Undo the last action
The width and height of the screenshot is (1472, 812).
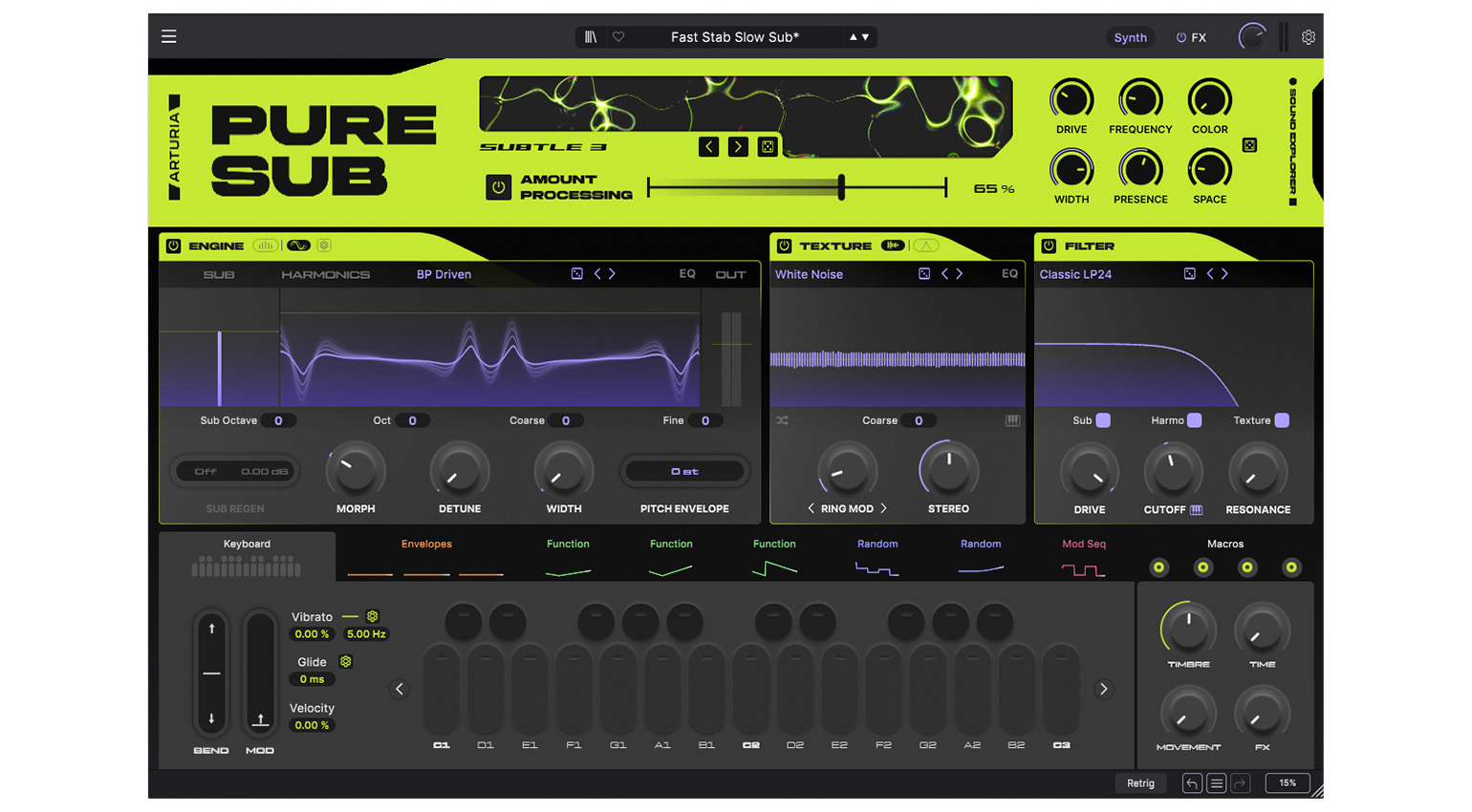(x=1192, y=783)
